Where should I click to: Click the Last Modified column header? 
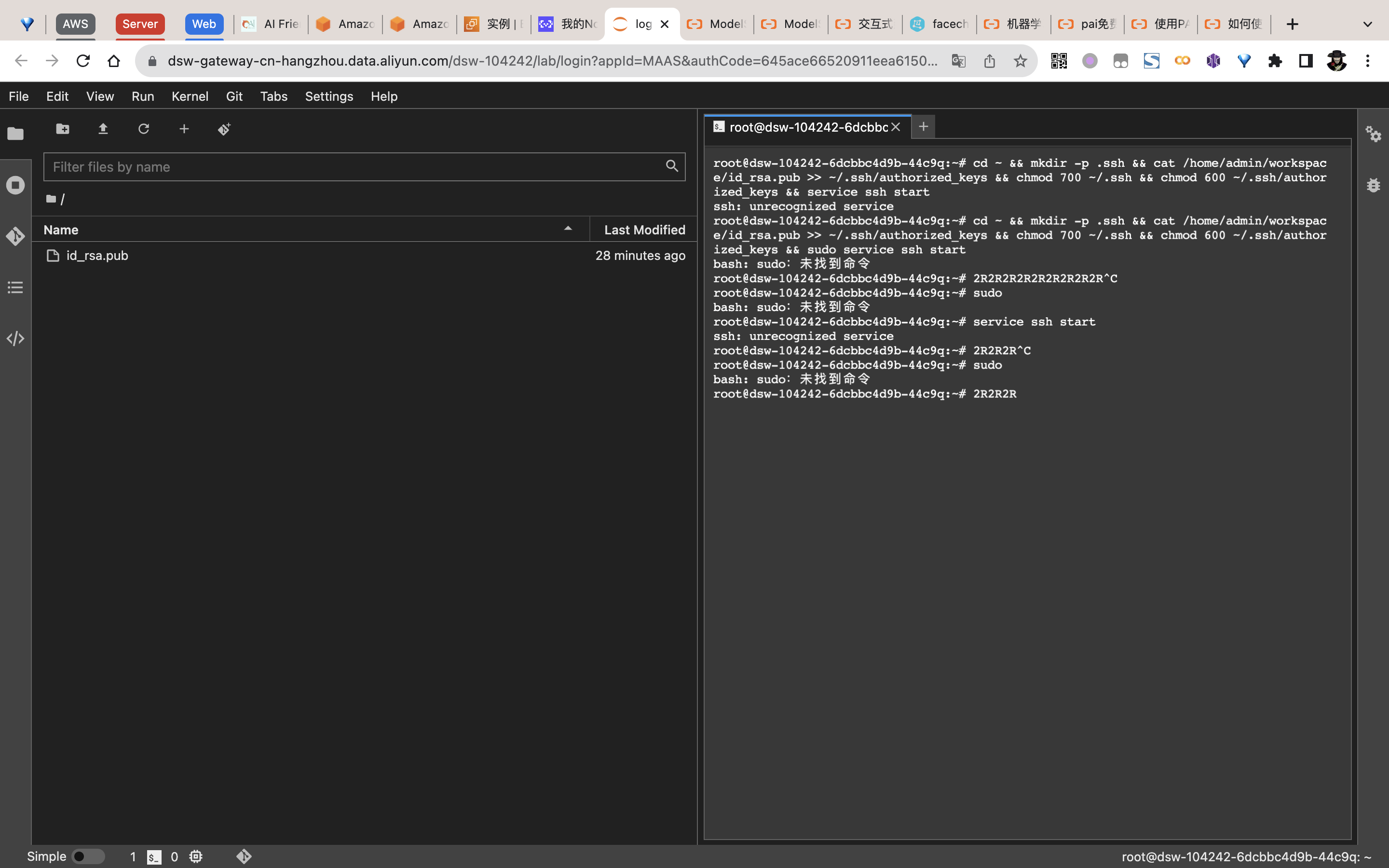coord(644,230)
